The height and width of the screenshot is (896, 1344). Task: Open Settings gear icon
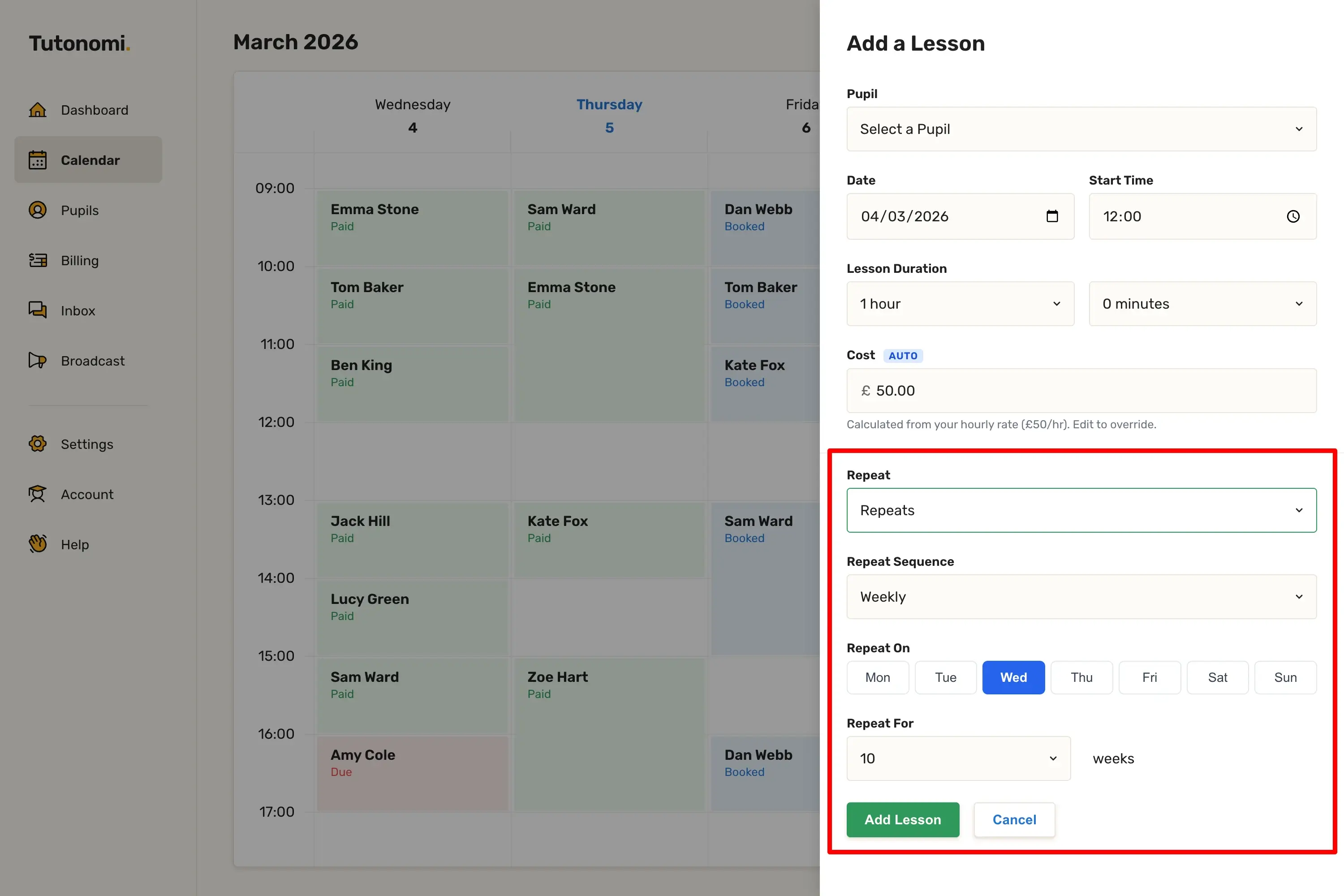38,444
